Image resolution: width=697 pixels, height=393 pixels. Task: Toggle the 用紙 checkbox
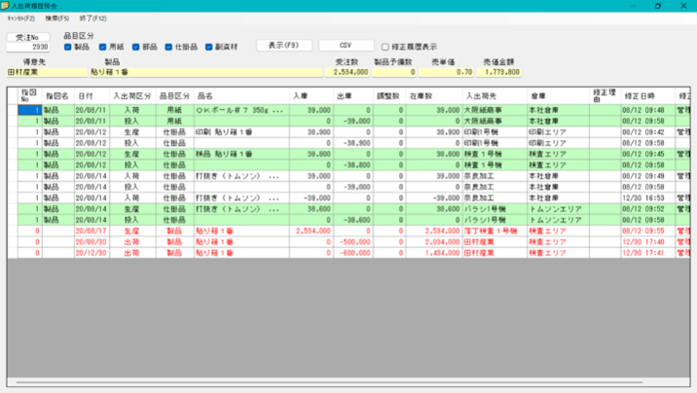click(x=102, y=47)
